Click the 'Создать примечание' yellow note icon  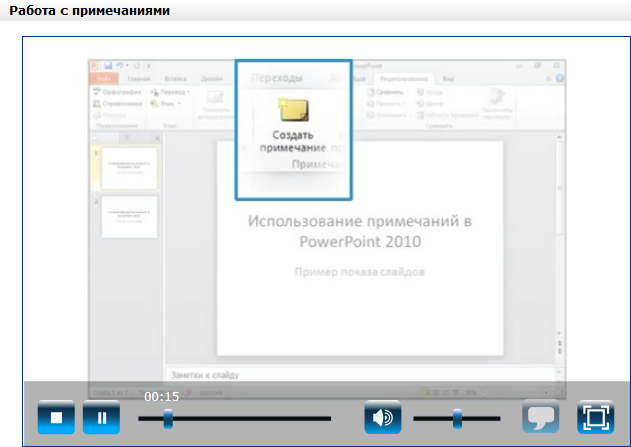[293, 109]
